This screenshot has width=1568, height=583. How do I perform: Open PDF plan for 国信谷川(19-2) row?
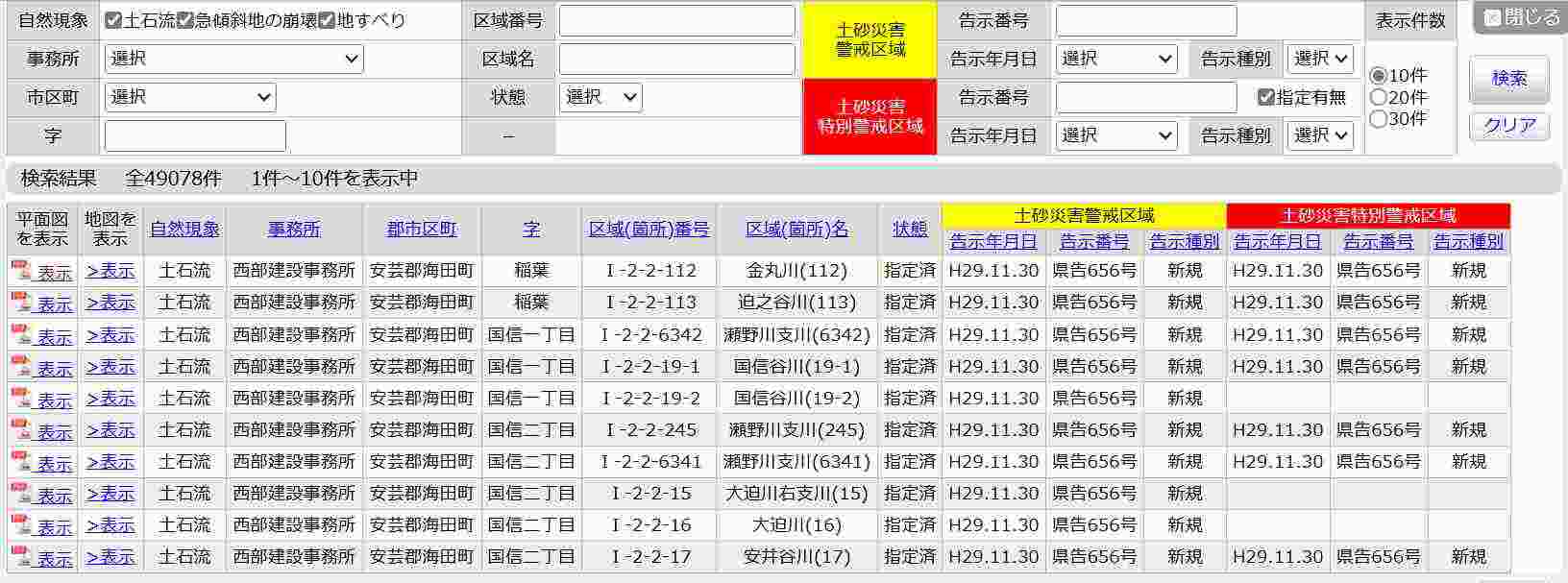(41, 400)
